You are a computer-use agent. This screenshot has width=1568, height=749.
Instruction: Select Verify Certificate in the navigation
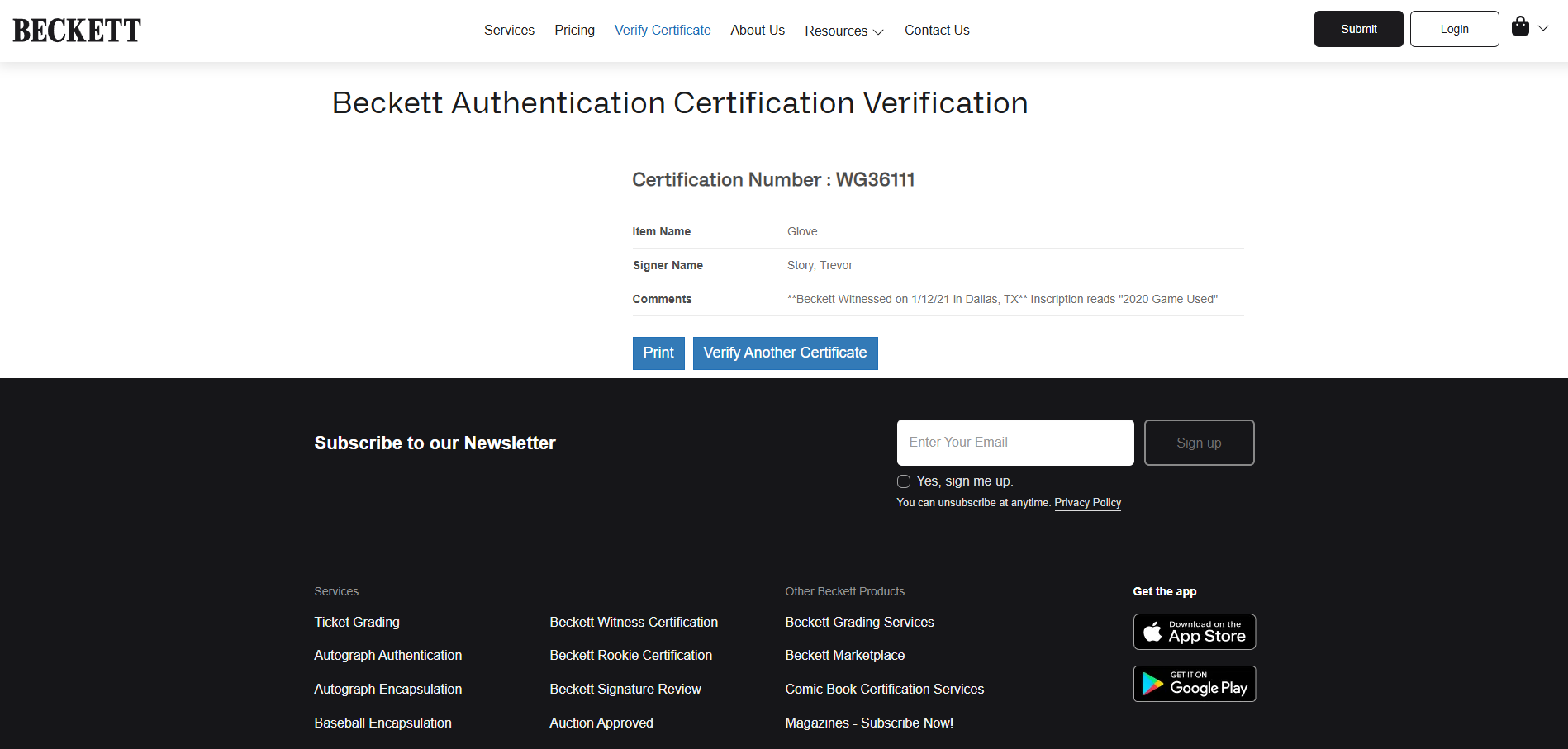tap(663, 30)
